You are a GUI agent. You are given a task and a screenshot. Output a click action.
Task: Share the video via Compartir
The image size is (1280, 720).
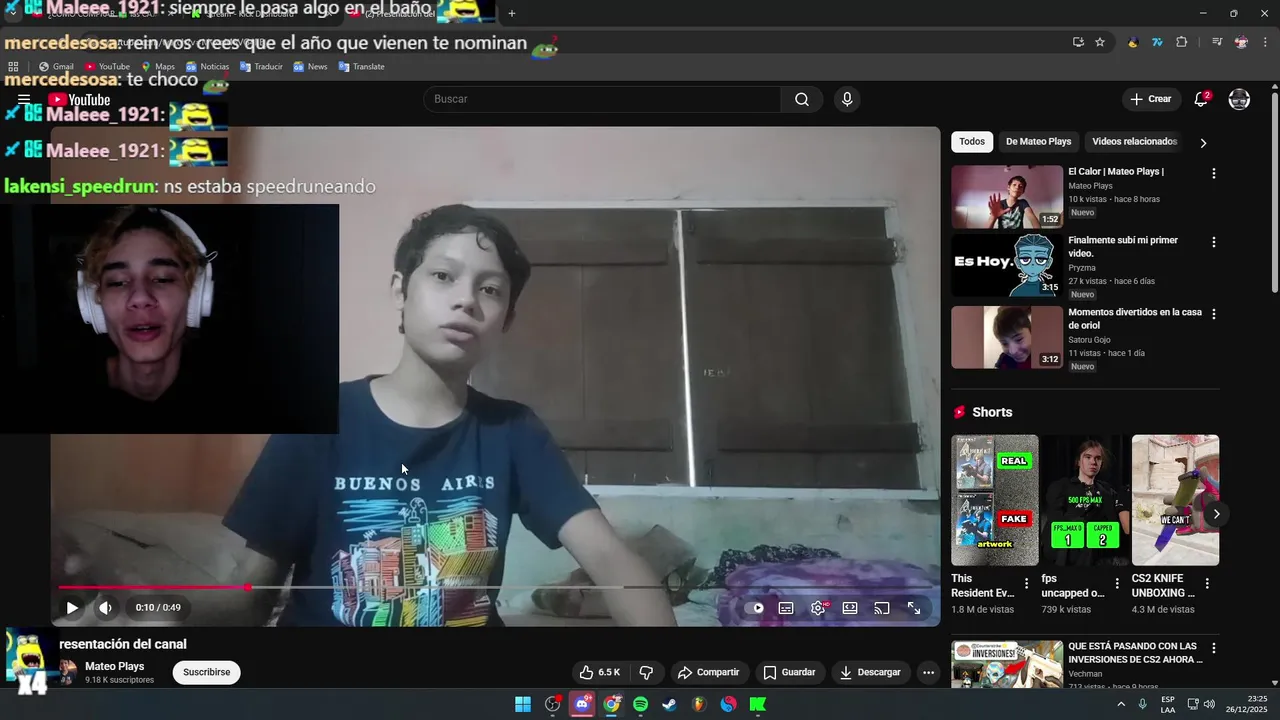tap(708, 672)
